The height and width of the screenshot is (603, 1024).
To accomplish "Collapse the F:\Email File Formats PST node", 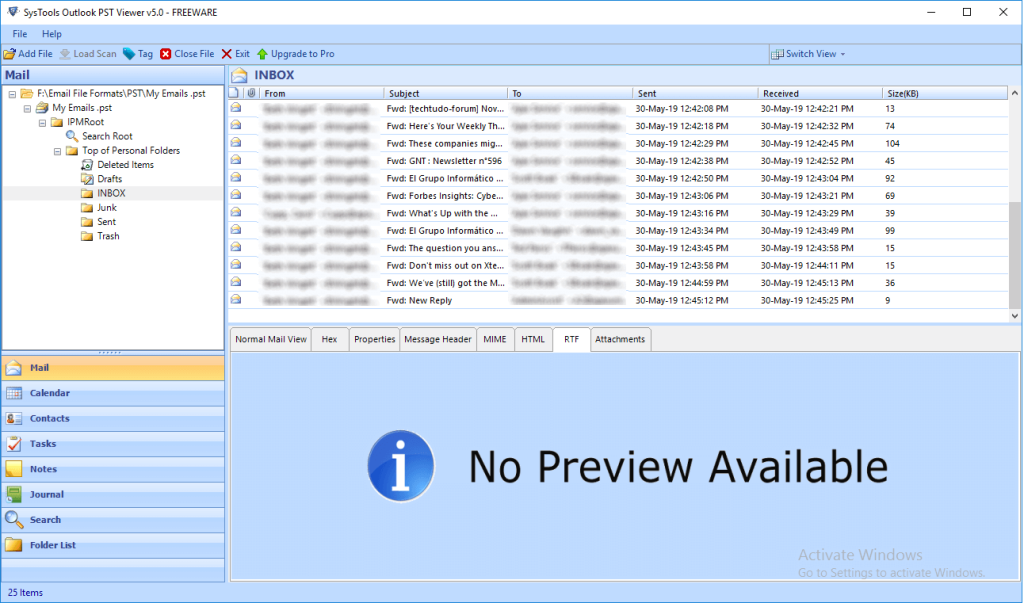I will click(x=12, y=94).
